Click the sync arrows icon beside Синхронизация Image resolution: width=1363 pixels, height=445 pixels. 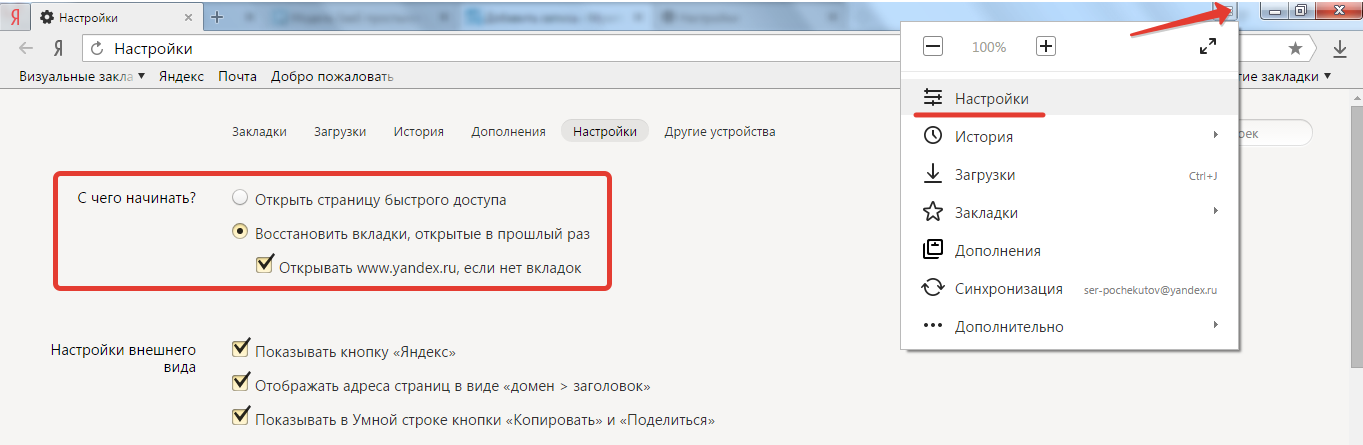coord(932,288)
